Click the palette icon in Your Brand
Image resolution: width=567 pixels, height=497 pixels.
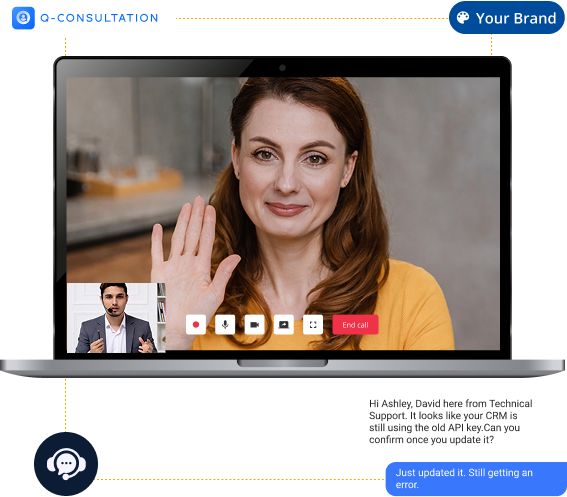coord(462,17)
